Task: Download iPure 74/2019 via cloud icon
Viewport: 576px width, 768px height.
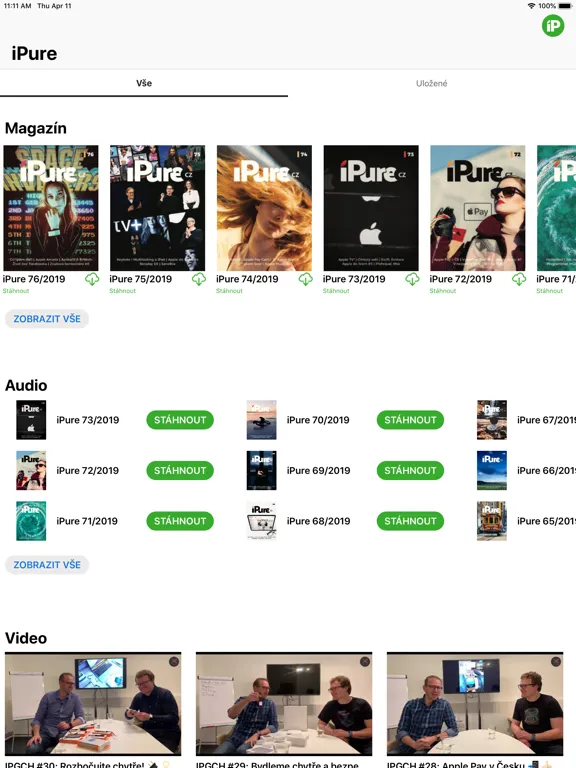Action: coord(306,279)
